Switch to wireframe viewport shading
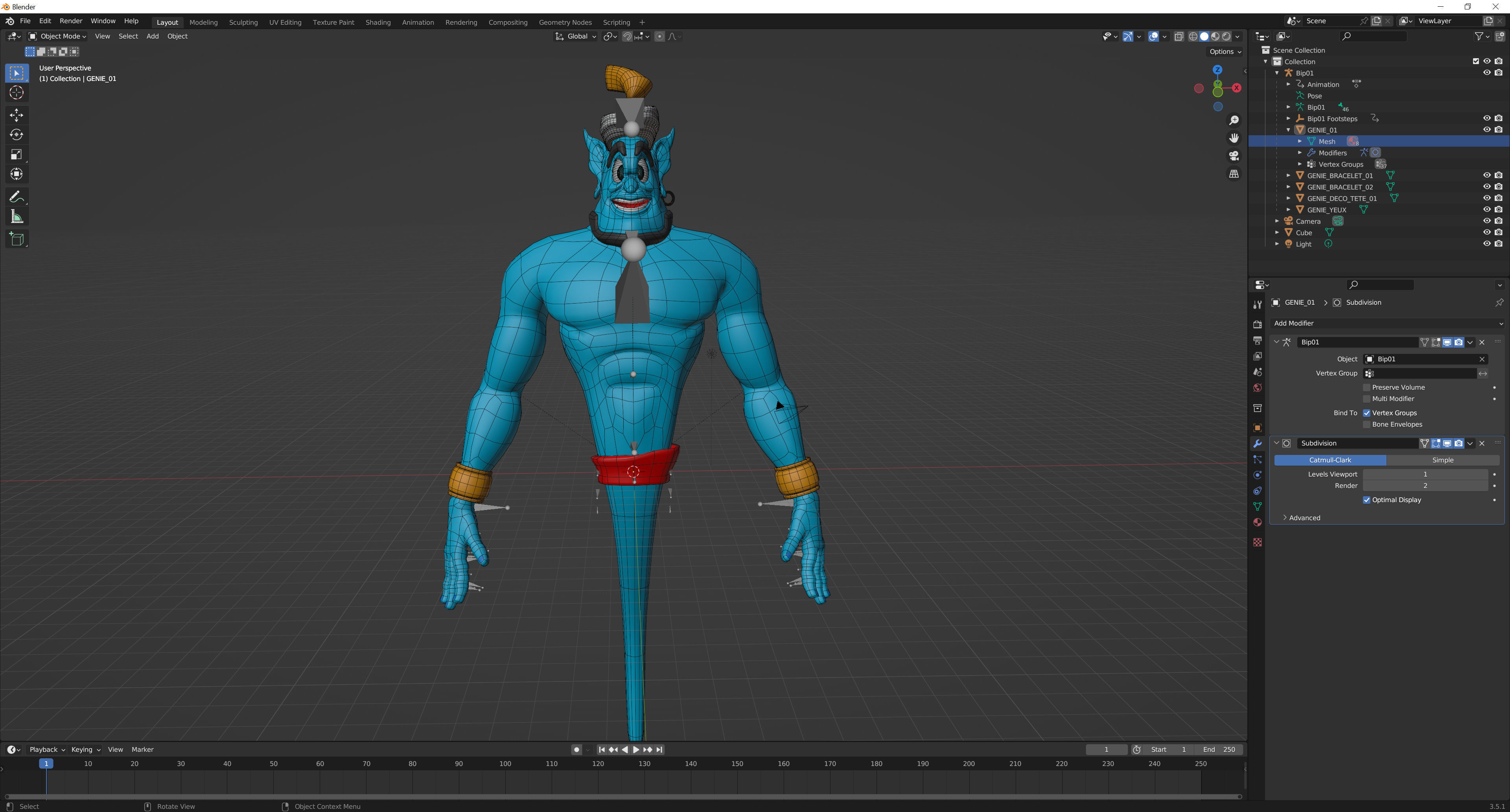 [x=1192, y=36]
